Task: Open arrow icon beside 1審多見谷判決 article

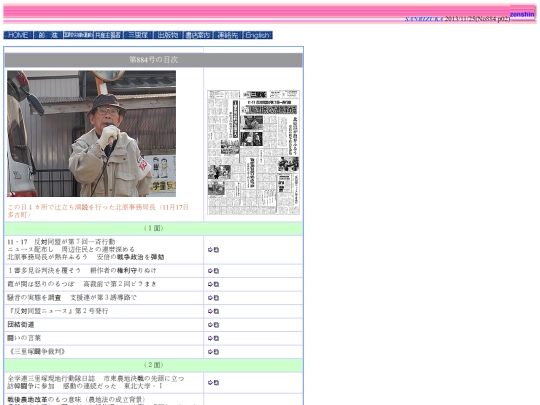Action: pos(214,271)
